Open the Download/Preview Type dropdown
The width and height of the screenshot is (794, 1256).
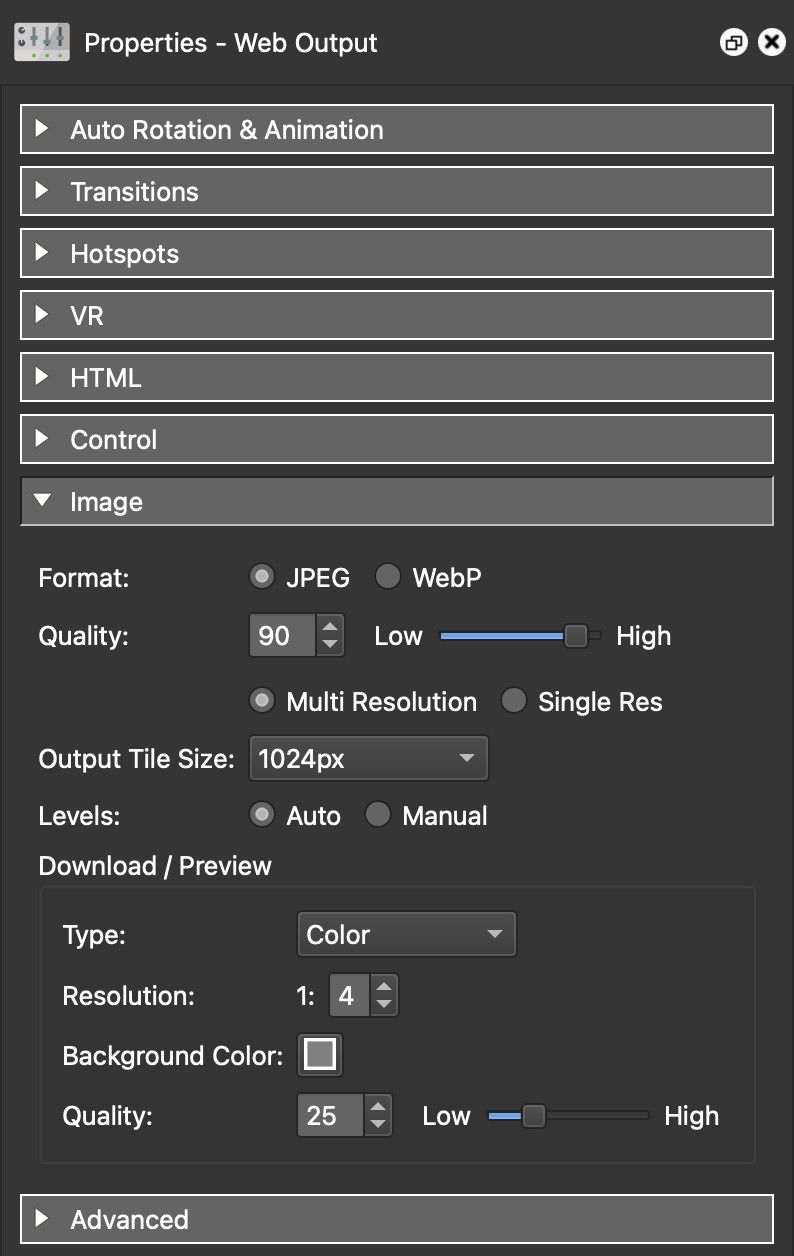pos(406,934)
